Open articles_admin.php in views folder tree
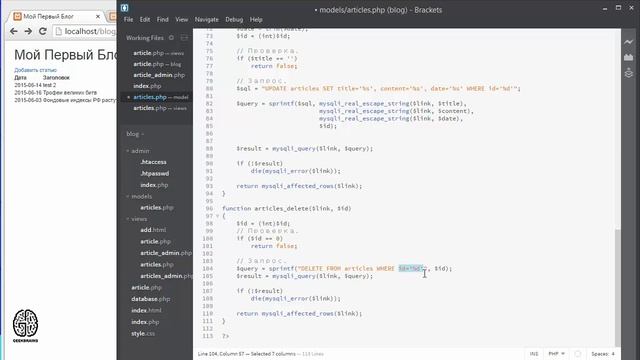 166,276
